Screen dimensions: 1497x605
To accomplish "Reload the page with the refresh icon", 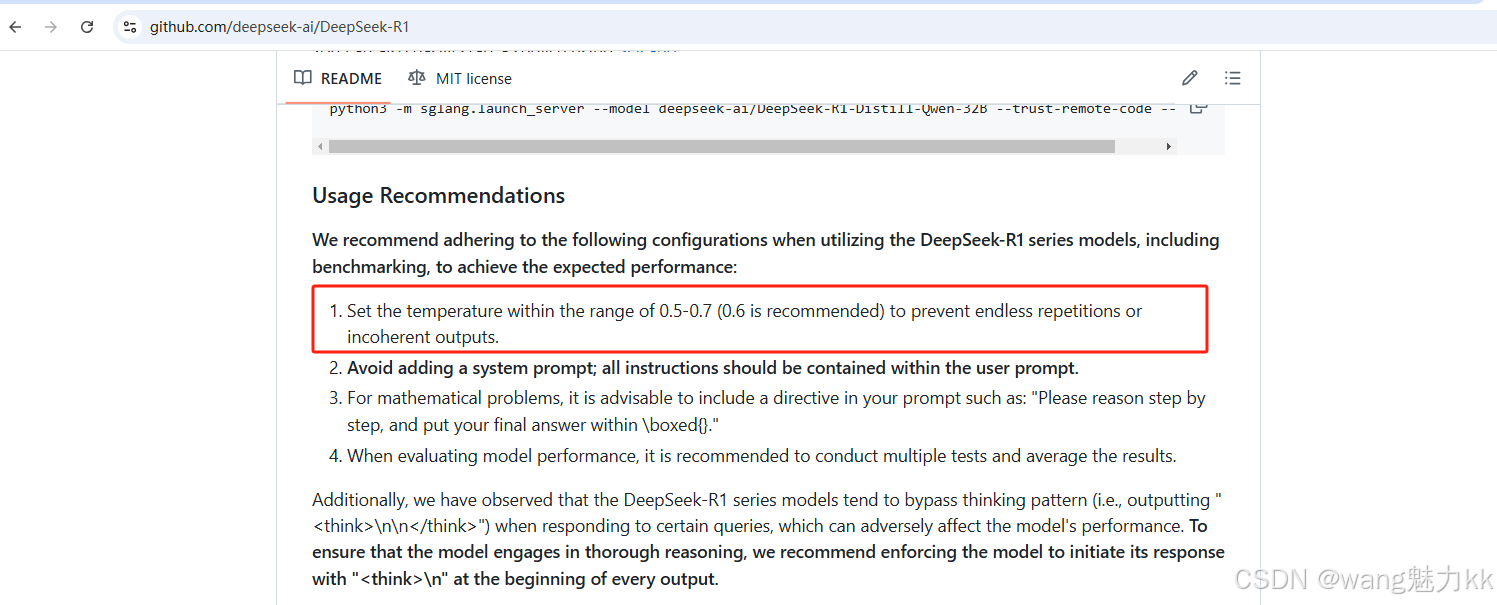I will (87, 27).
